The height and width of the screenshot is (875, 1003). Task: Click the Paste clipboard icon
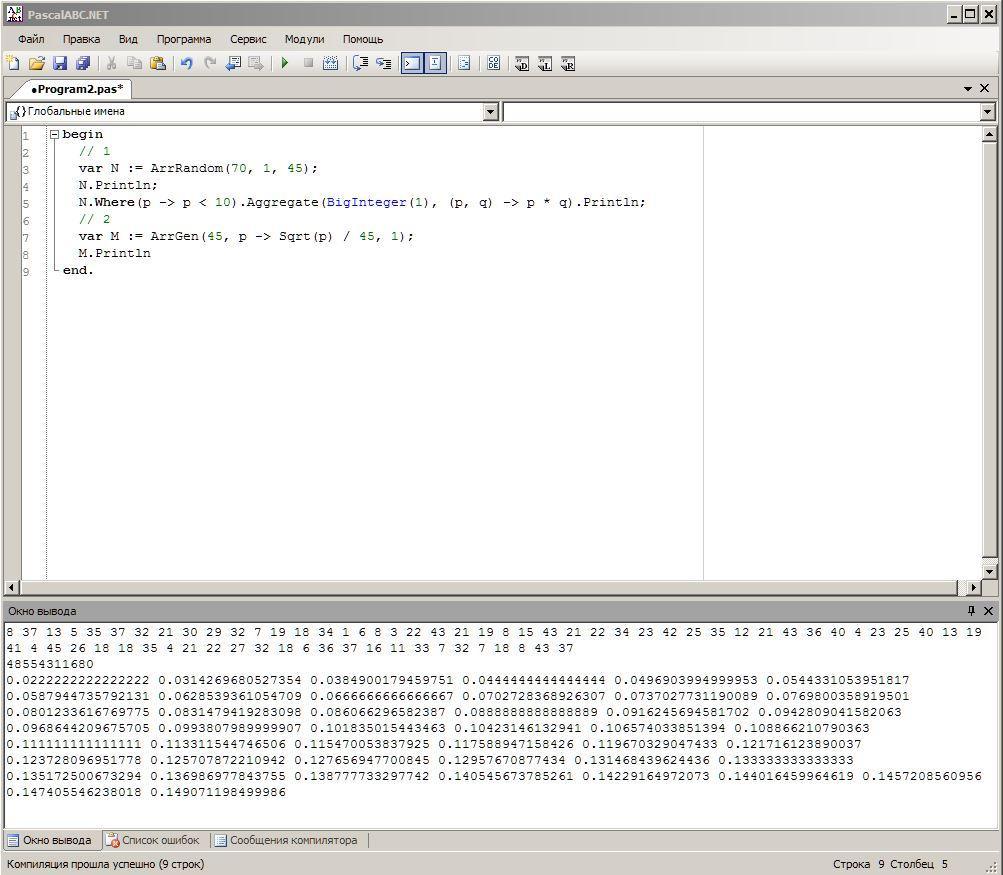(x=158, y=63)
